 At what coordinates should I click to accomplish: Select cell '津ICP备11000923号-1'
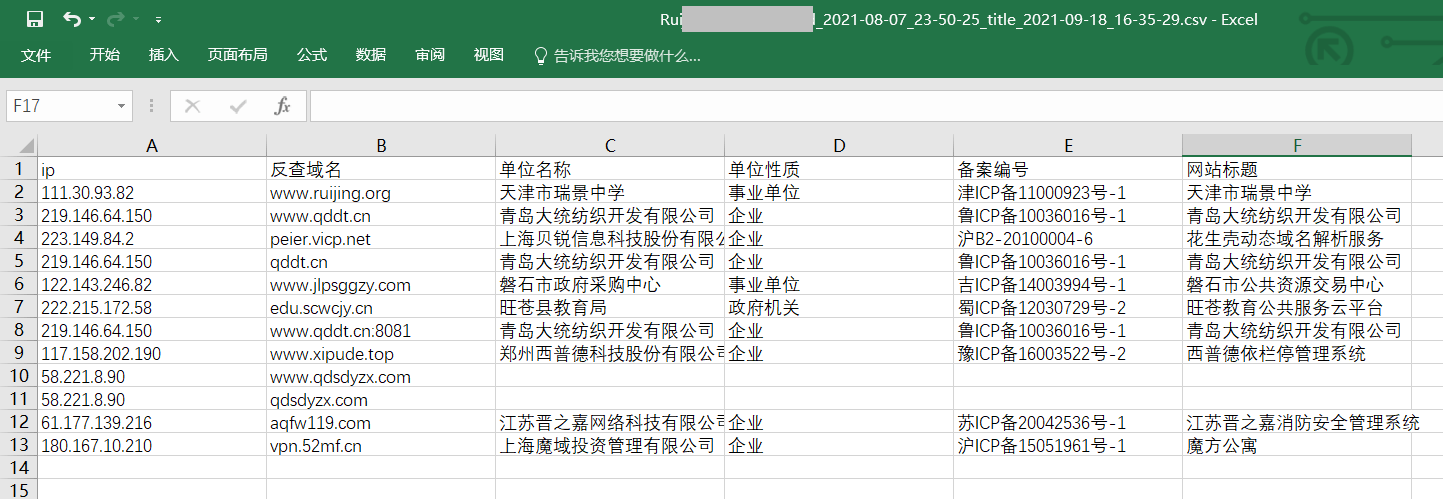1068,192
